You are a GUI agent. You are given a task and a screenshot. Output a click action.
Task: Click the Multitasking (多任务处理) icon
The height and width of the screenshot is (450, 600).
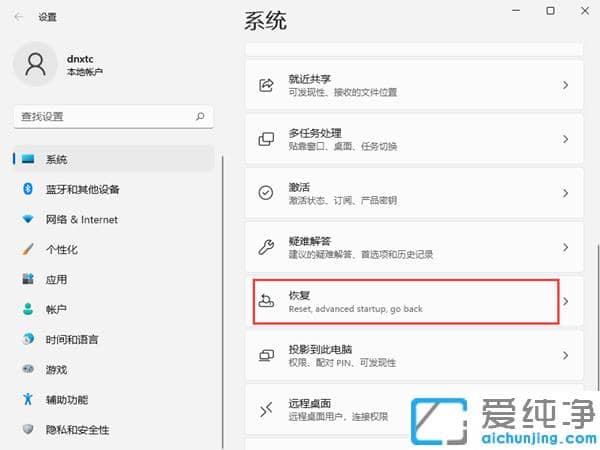(x=266, y=139)
